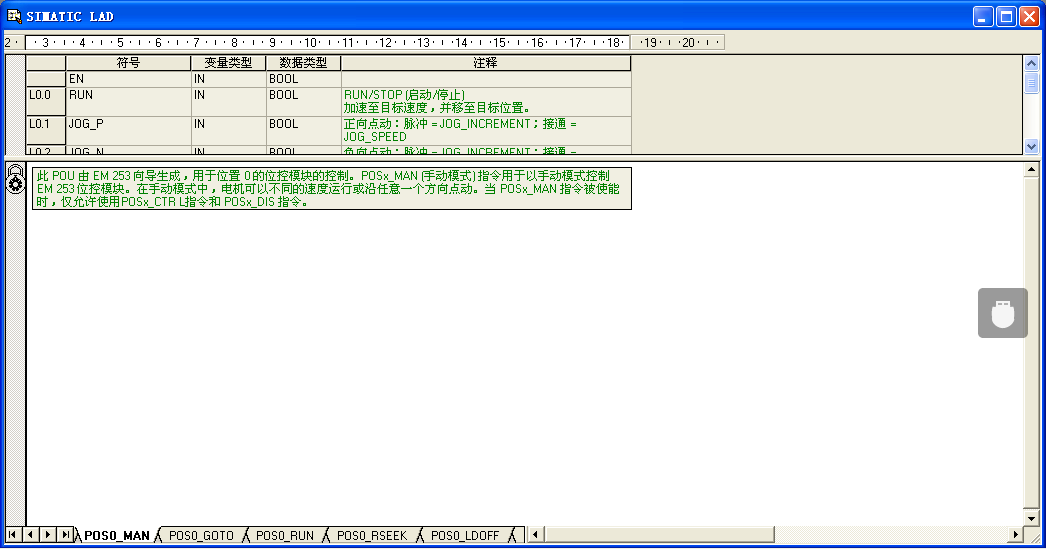Select the POS0_RSEEK tab
This screenshot has width=1046, height=549.
click(372, 536)
